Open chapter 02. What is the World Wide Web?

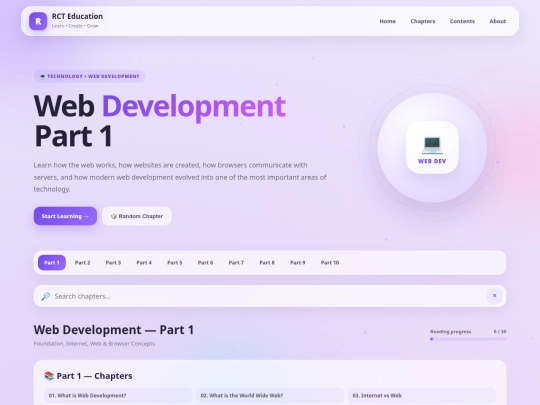270,396
